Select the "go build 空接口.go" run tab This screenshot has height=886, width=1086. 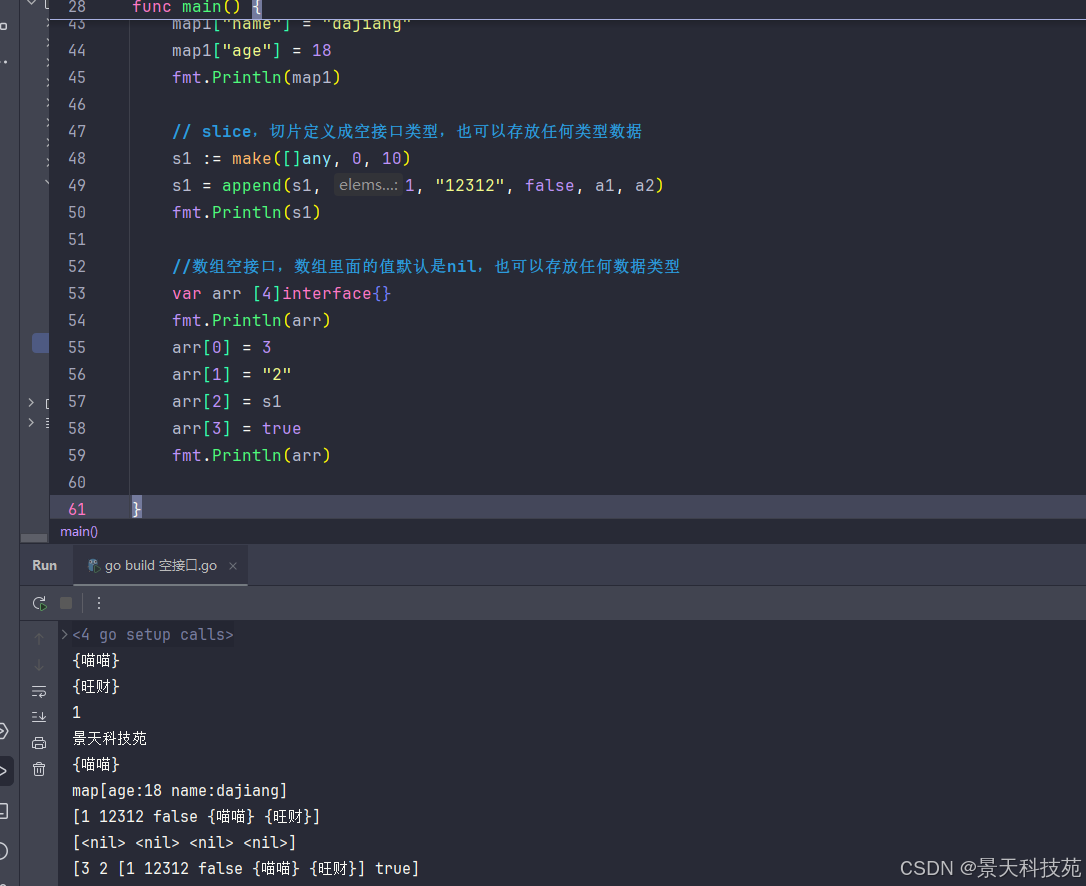coord(160,566)
